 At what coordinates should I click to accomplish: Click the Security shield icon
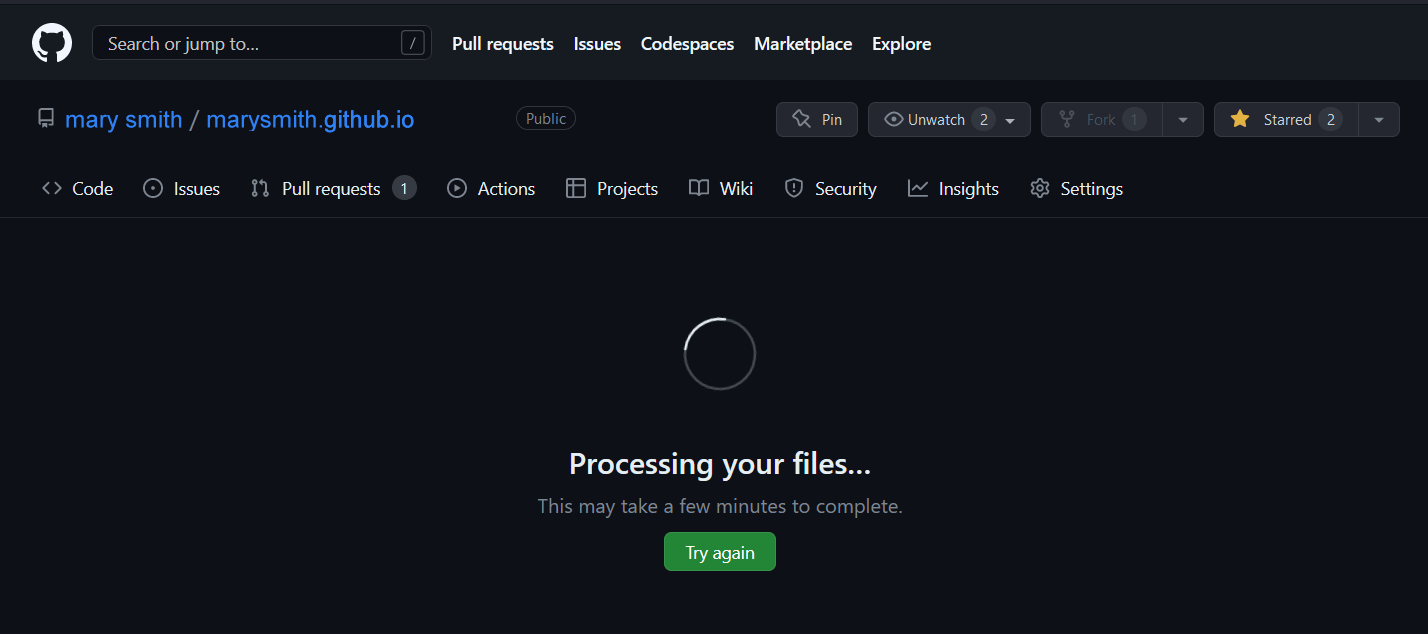pyautogui.click(x=794, y=189)
